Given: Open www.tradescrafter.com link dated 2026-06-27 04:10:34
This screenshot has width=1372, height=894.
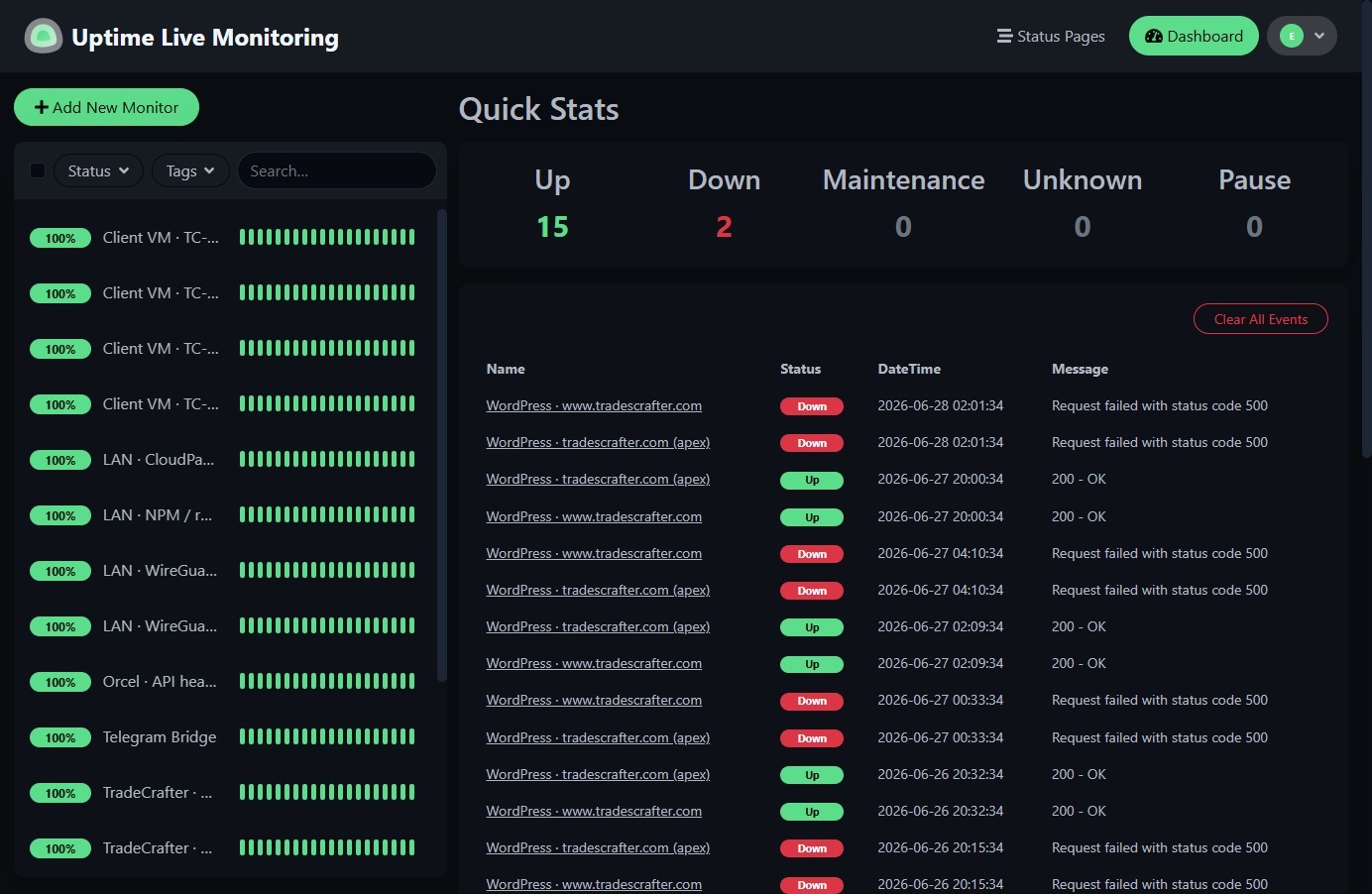Looking at the screenshot, I should 594,553.
